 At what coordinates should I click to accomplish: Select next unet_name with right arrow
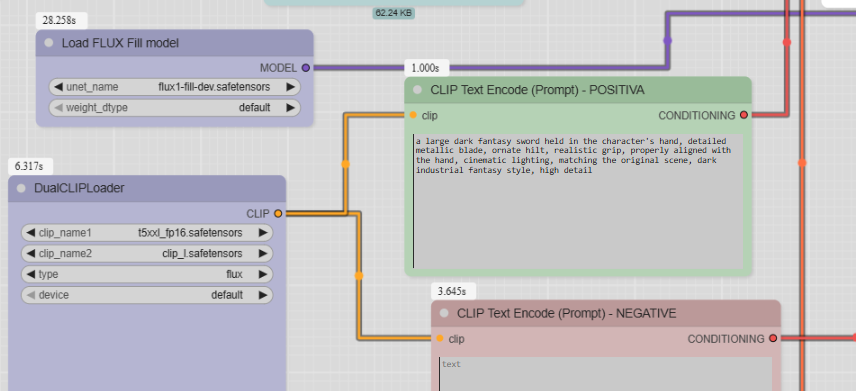[x=290, y=87]
